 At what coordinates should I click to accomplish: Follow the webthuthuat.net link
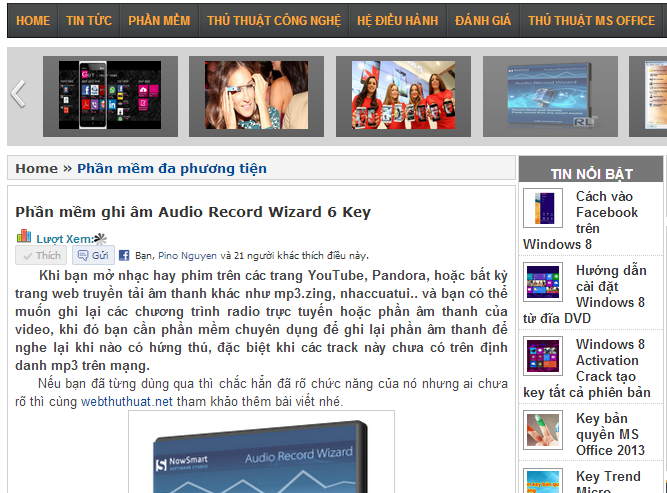pyautogui.click(x=127, y=401)
